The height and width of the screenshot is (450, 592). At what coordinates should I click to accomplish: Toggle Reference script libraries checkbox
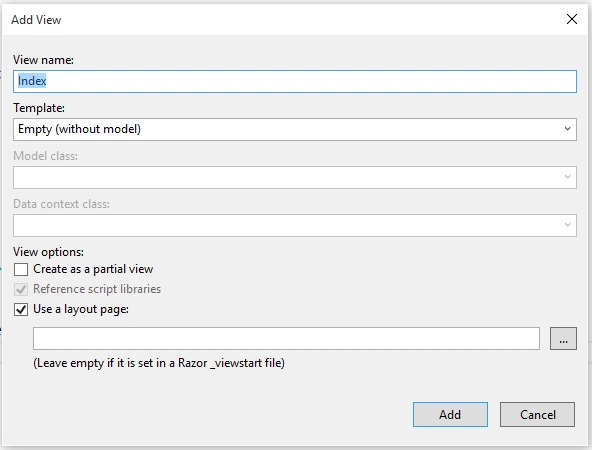[21, 290]
